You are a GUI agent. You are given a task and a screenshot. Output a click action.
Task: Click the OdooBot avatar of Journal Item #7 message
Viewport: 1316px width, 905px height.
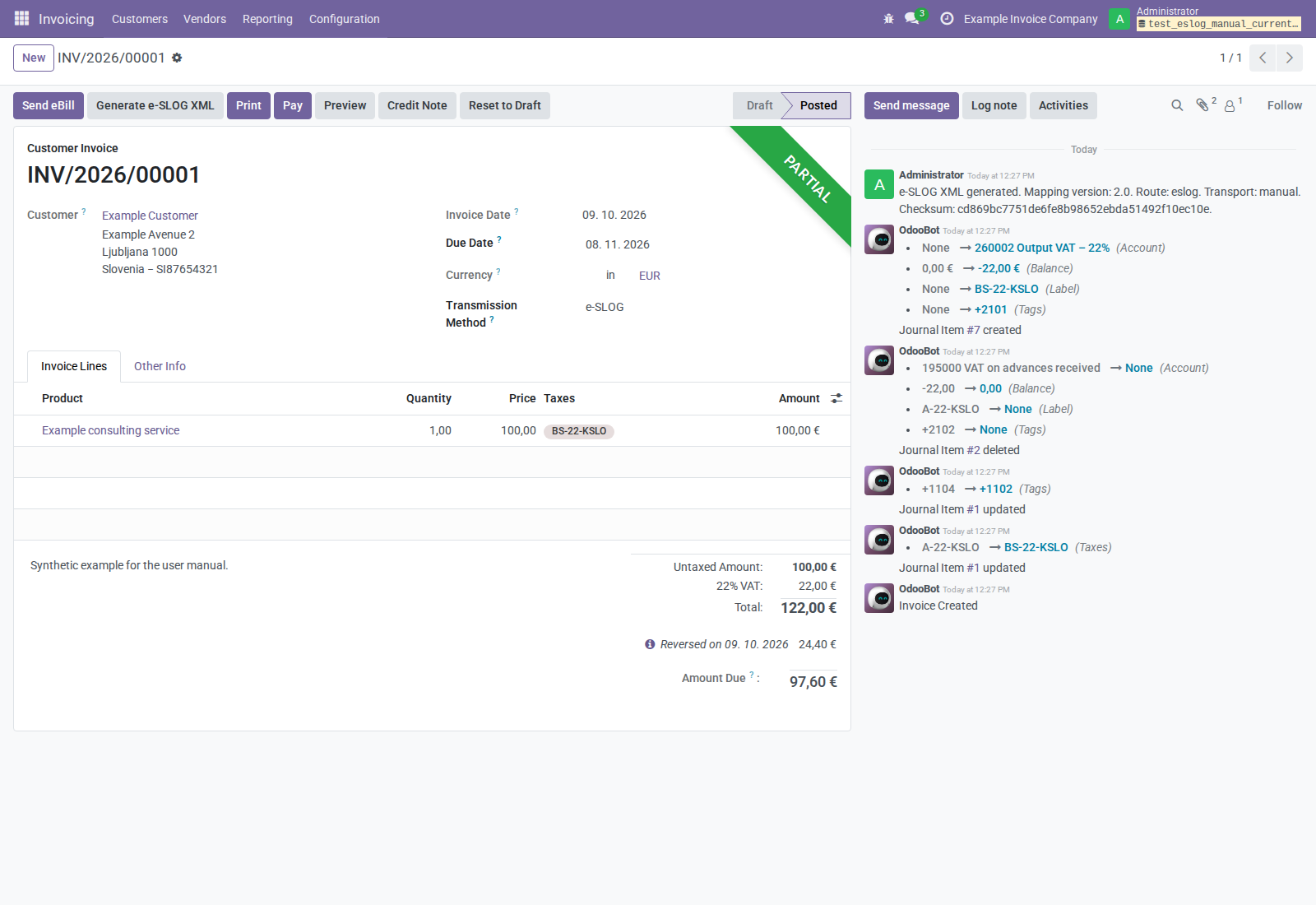click(879, 239)
